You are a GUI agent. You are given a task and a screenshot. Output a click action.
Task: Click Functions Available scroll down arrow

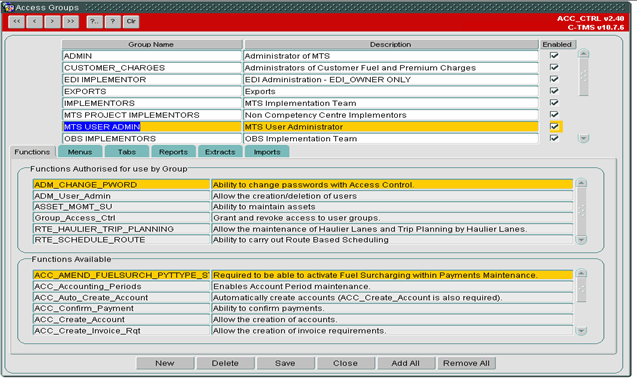tap(581, 331)
